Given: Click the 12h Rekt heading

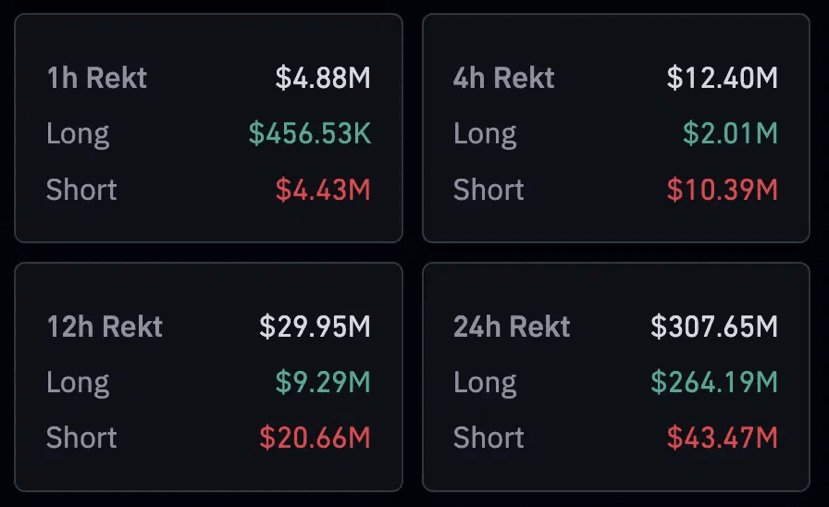Looking at the screenshot, I should point(104,326).
